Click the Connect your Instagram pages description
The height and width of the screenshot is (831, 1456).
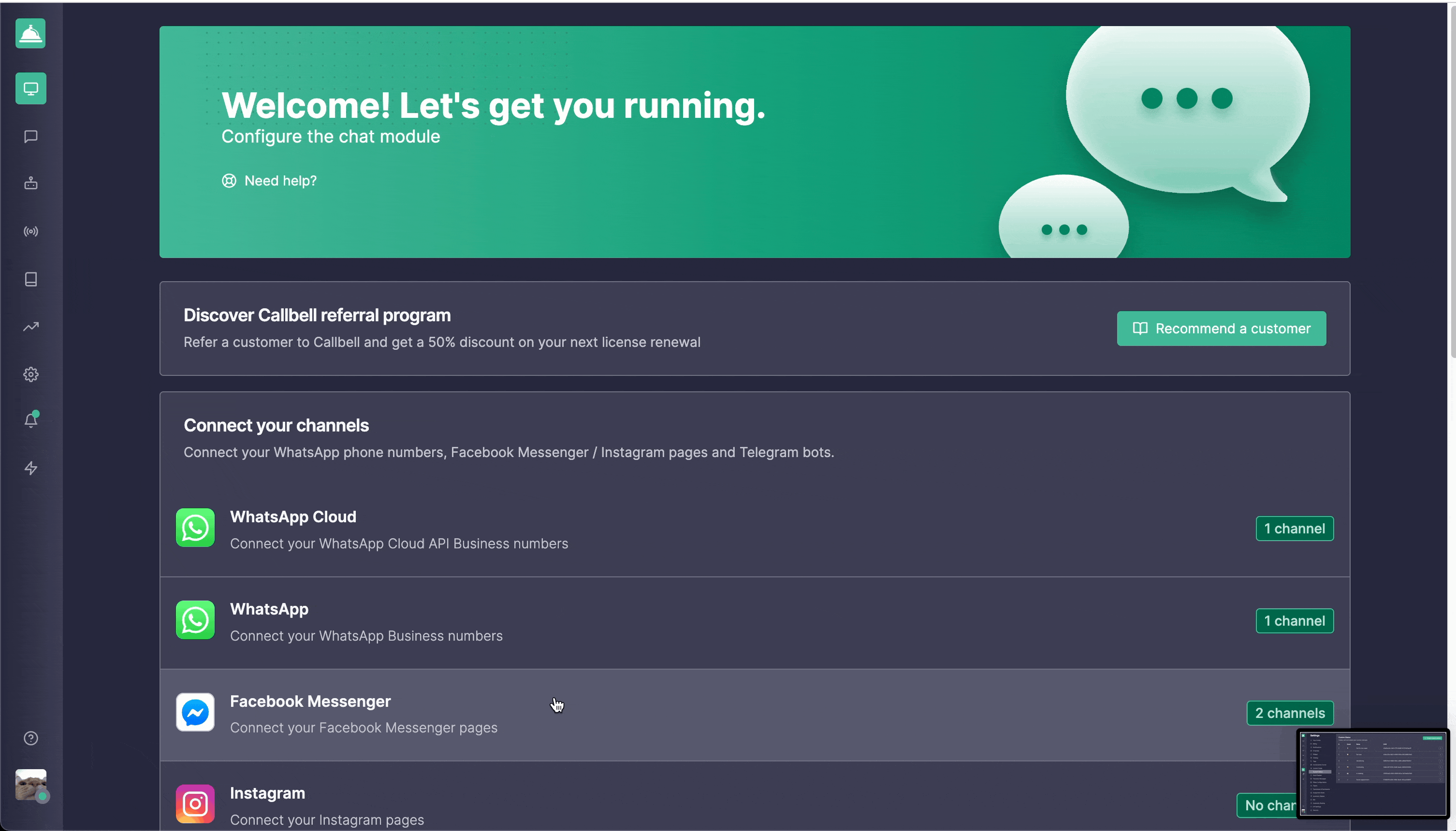click(x=327, y=820)
